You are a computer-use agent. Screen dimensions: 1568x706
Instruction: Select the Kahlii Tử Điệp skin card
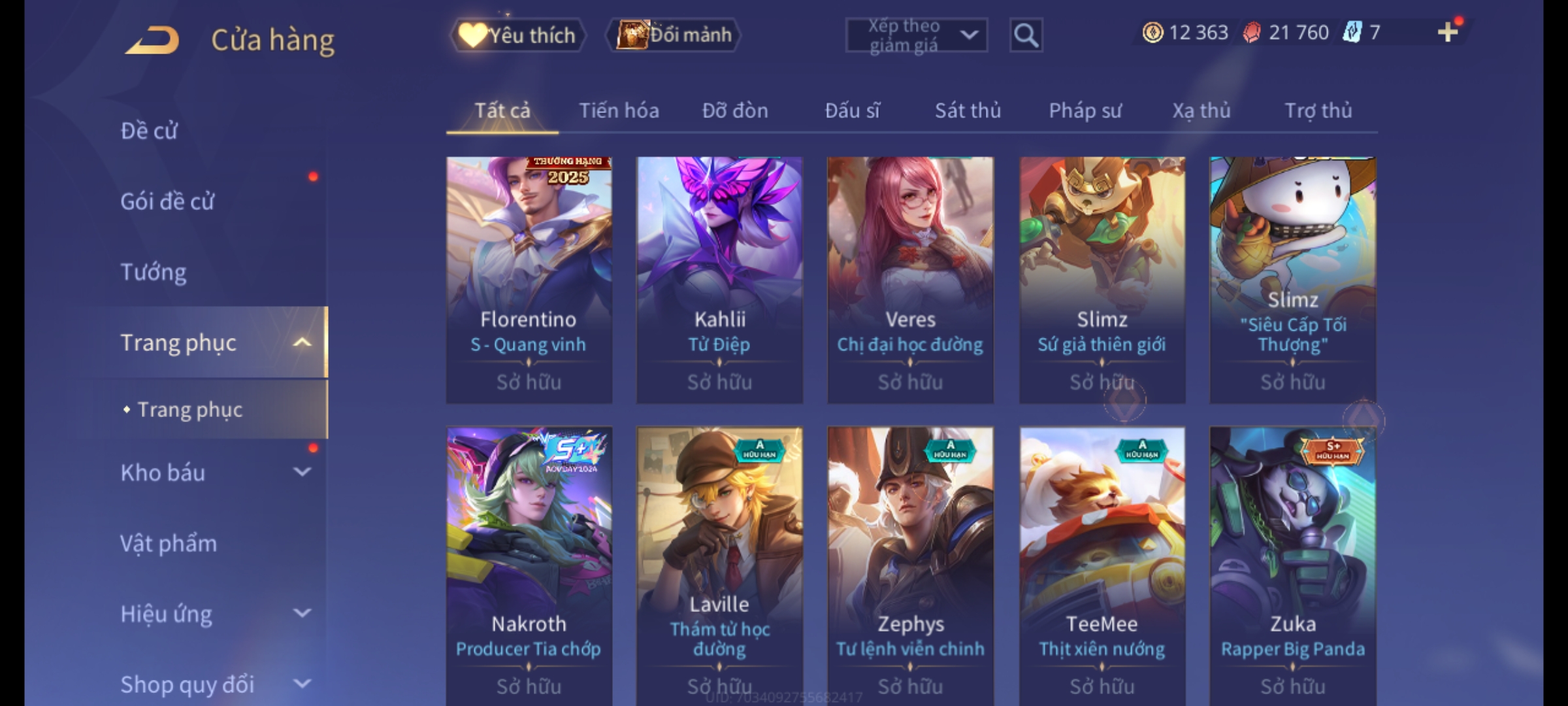pyautogui.click(x=719, y=280)
